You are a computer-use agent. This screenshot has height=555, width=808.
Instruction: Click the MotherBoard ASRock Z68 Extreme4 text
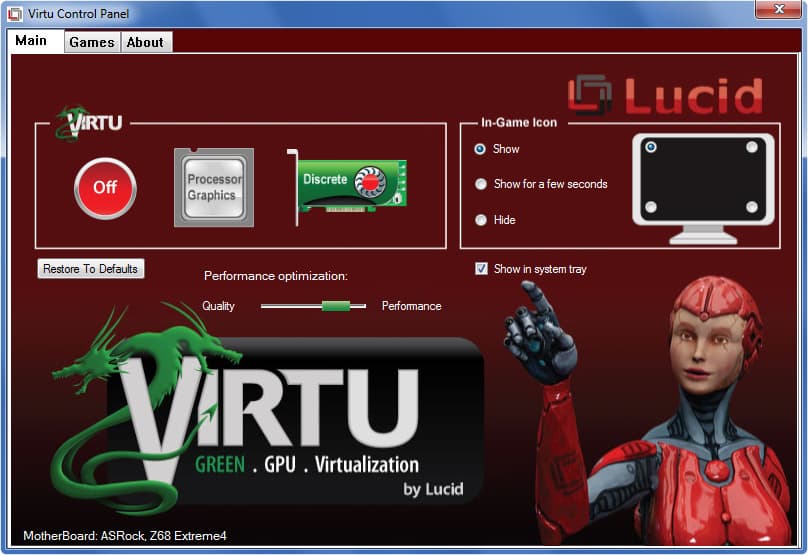click(125, 536)
